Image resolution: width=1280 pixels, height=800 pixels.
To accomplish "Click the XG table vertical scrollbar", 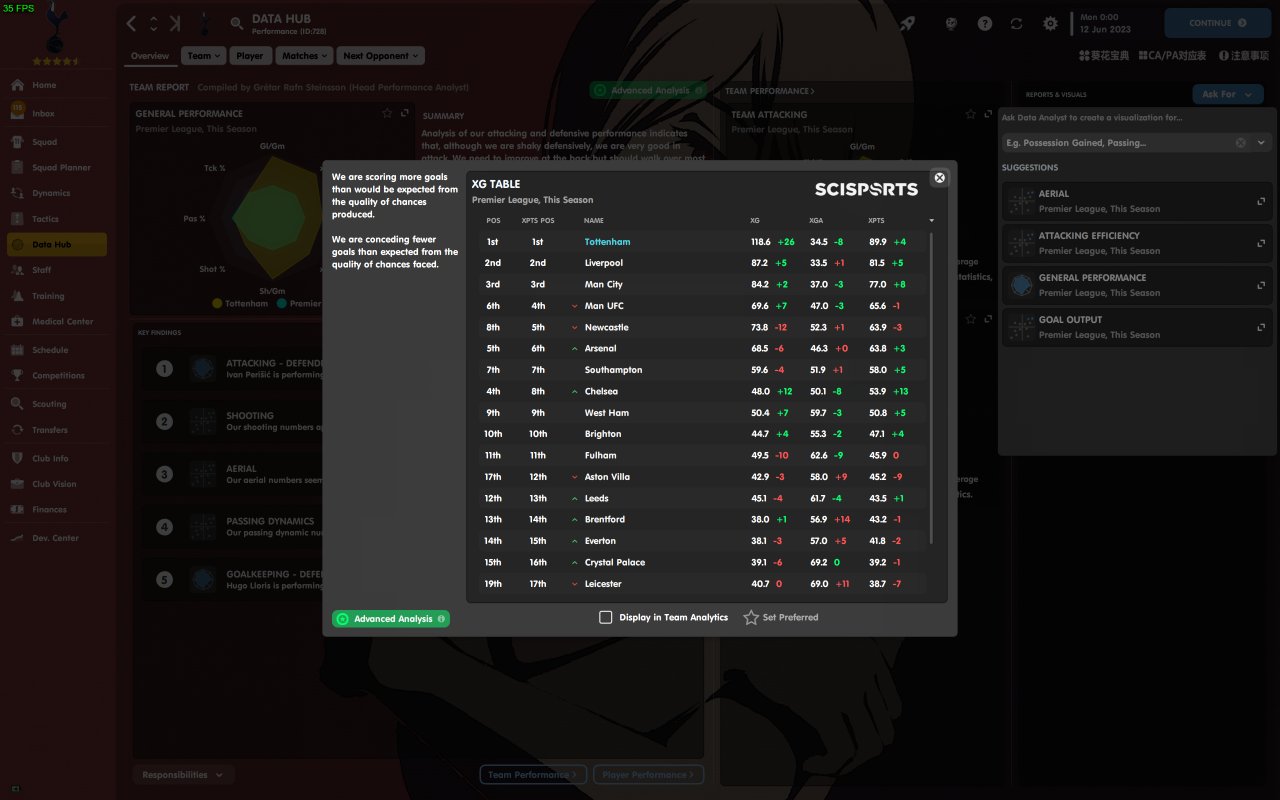I will pos(932,390).
